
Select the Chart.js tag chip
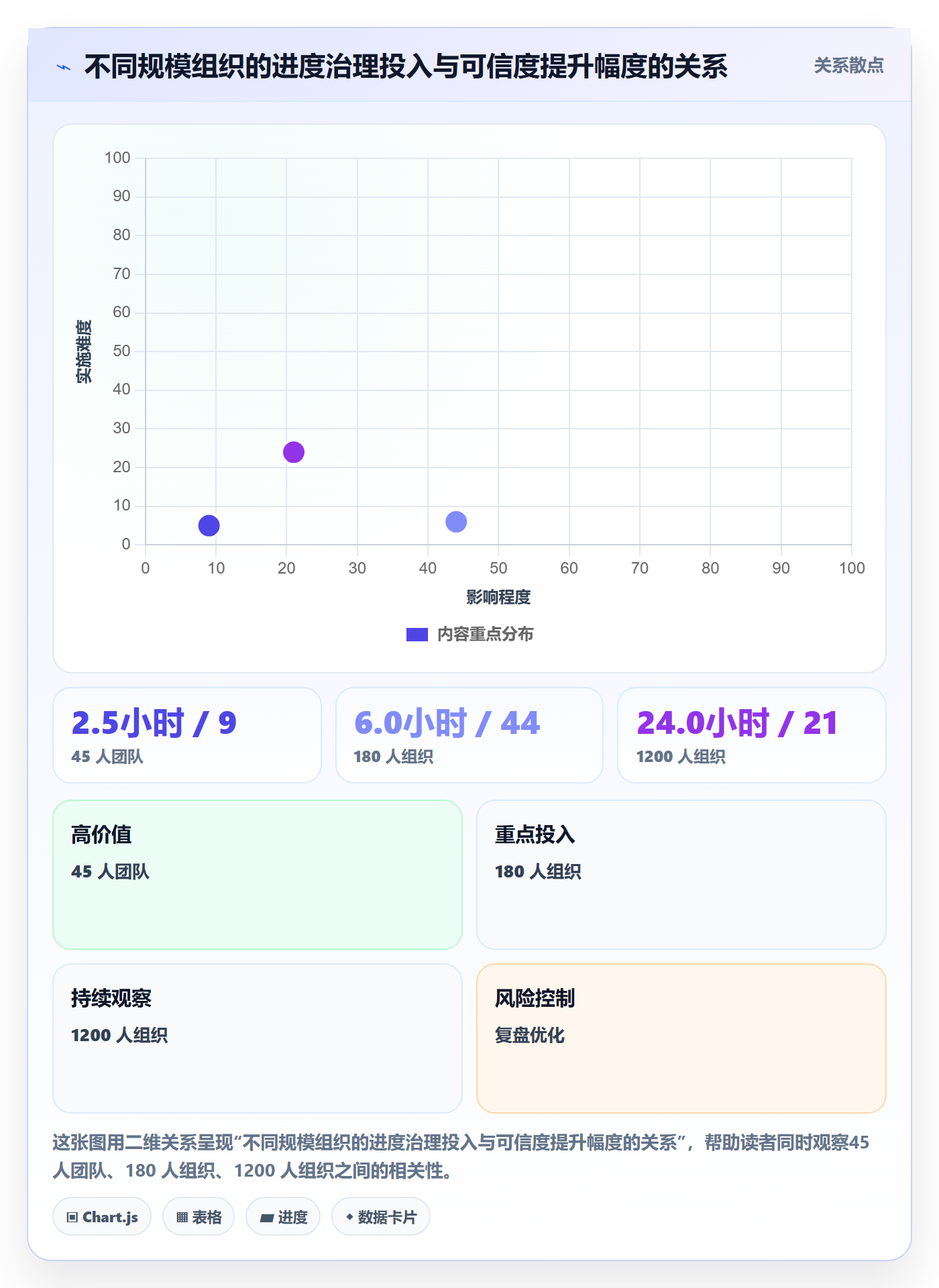102,1217
